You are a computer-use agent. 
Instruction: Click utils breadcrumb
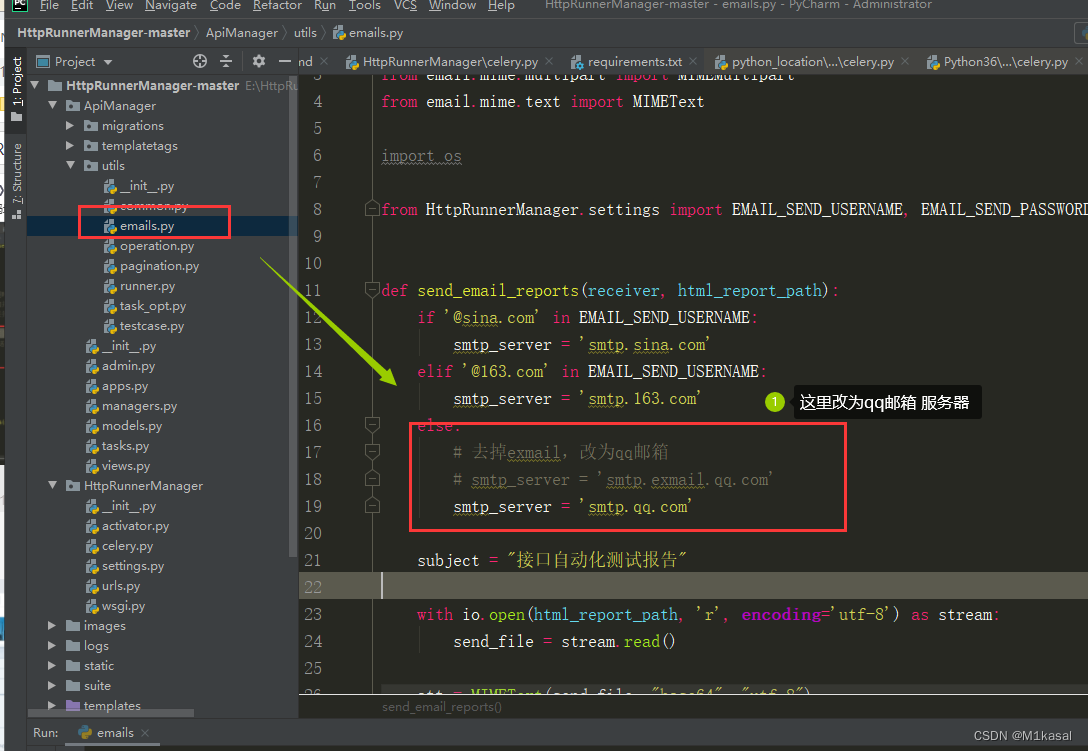tap(305, 33)
